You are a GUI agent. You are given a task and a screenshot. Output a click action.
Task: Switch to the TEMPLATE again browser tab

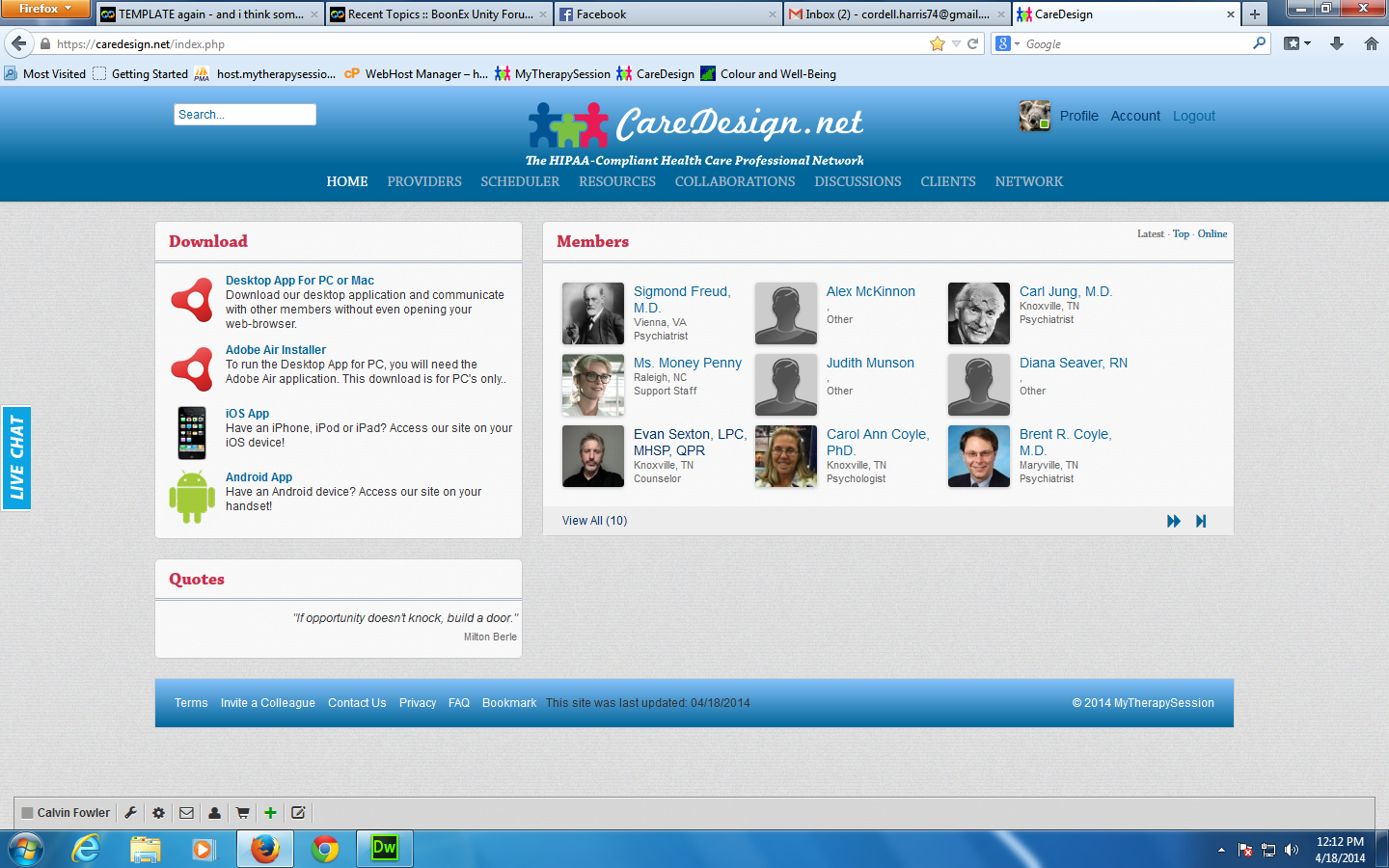click(x=209, y=14)
